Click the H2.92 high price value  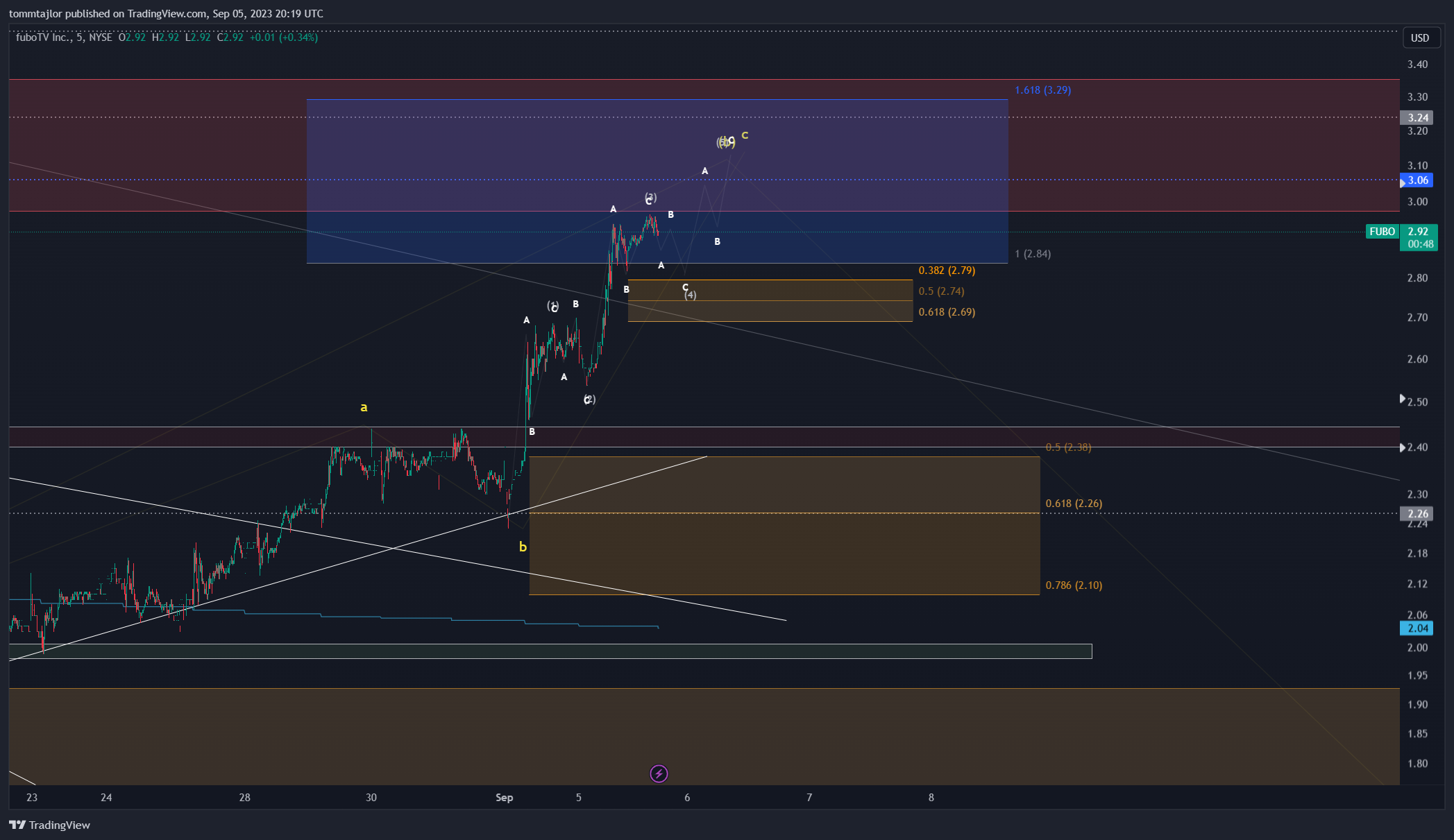click(x=165, y=37)
